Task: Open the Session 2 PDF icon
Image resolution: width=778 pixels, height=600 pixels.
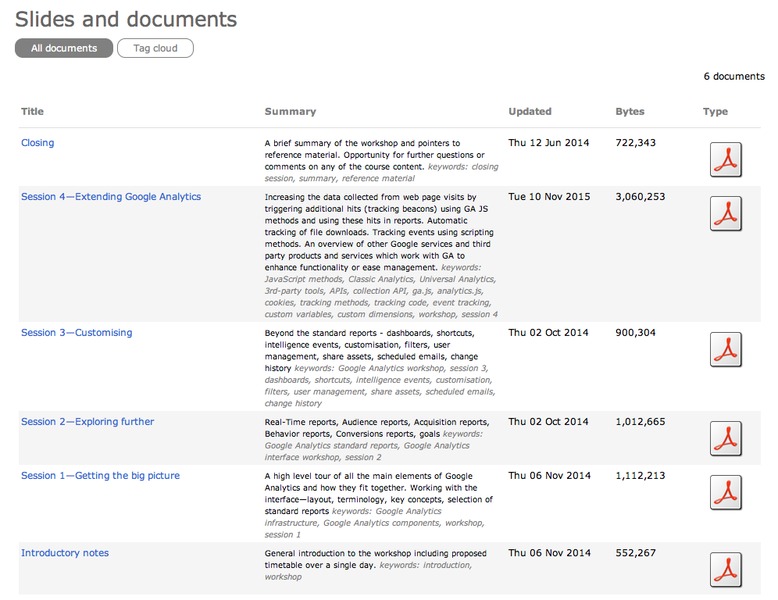Action: [725, 438]
